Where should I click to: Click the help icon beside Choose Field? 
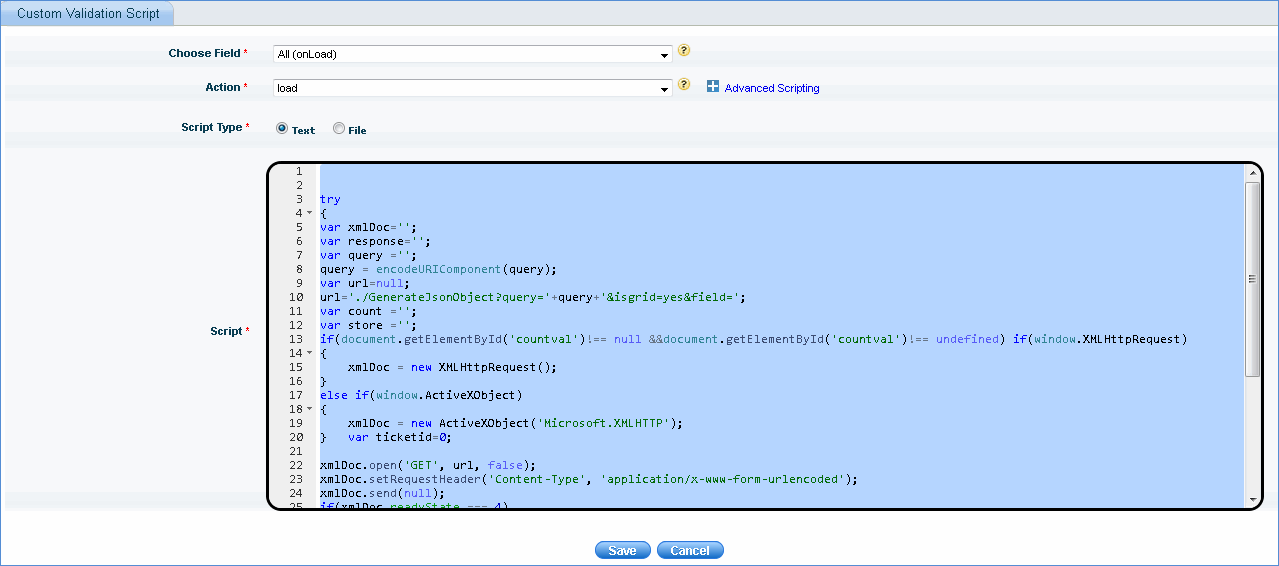684,50
